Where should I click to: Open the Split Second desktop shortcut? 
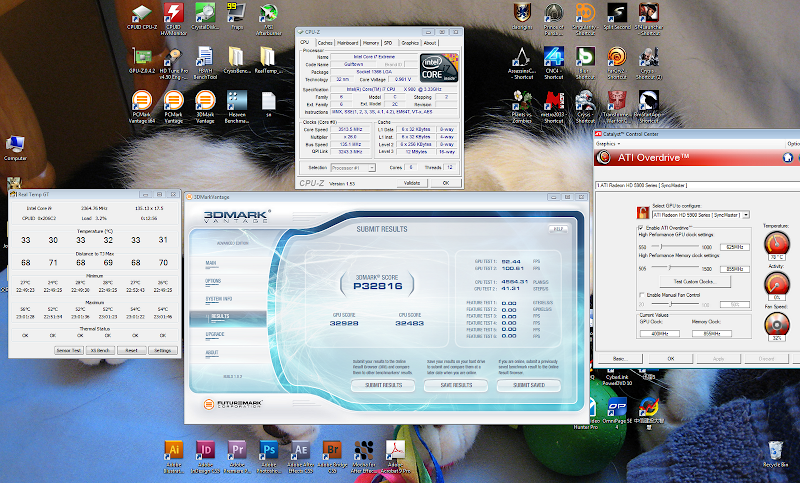click(x=617, y=17)
